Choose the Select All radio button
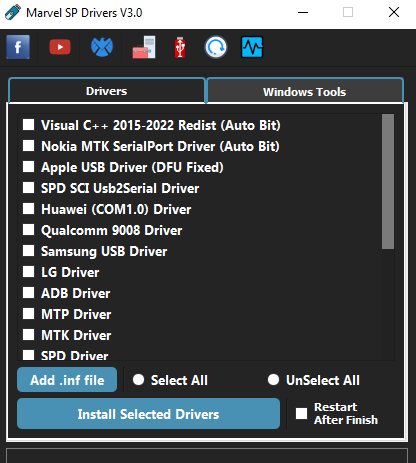The image size is (416, 463). point(138,380)
